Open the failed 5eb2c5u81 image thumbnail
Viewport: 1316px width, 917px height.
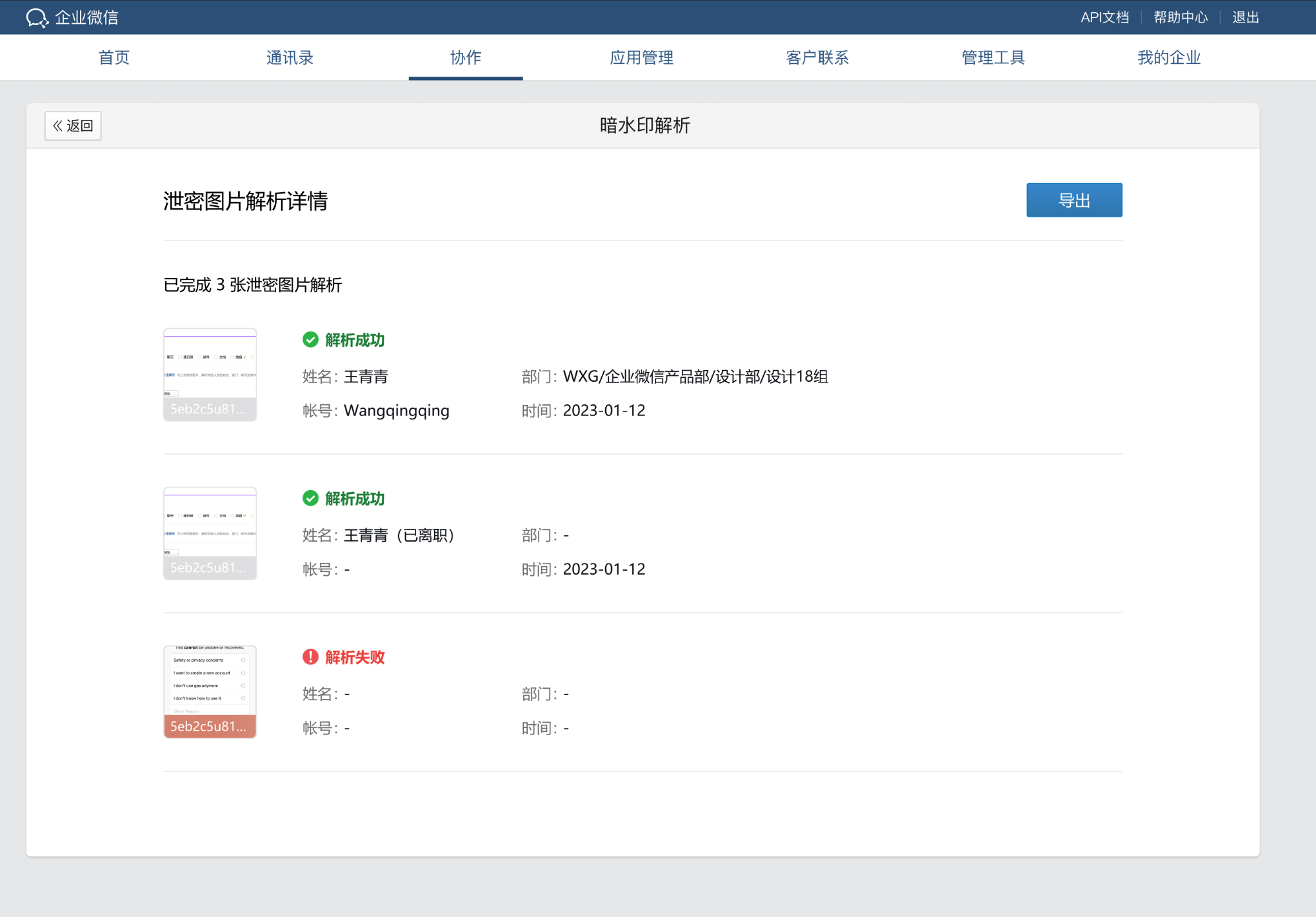point(210,691)
